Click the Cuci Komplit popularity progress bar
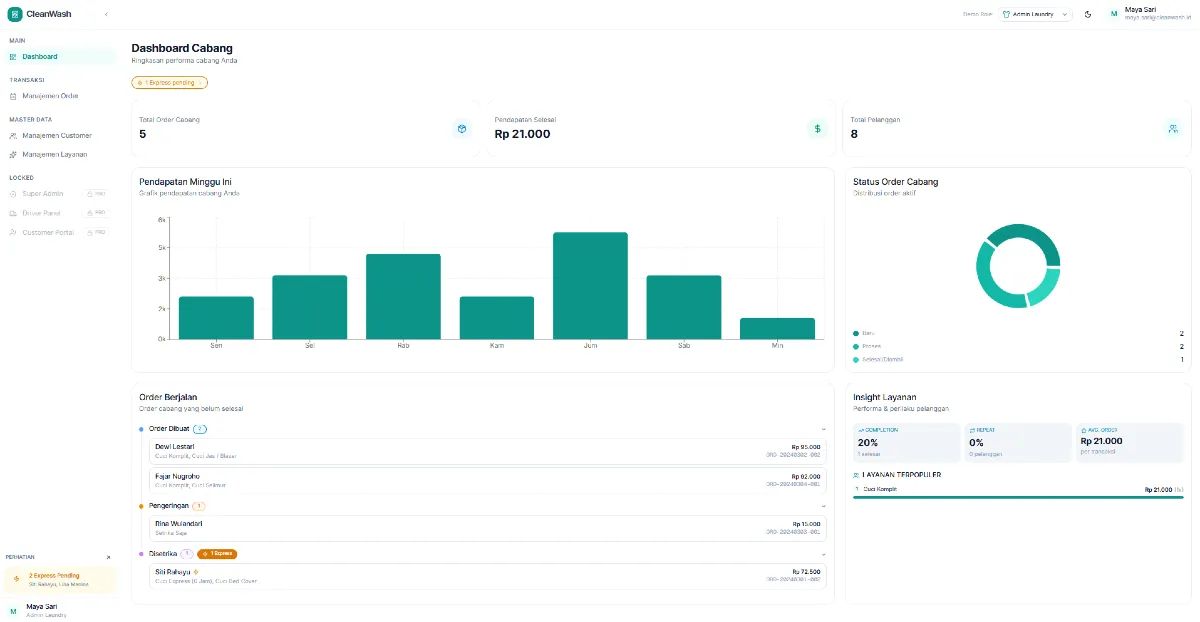 [x=1018, y=497]
